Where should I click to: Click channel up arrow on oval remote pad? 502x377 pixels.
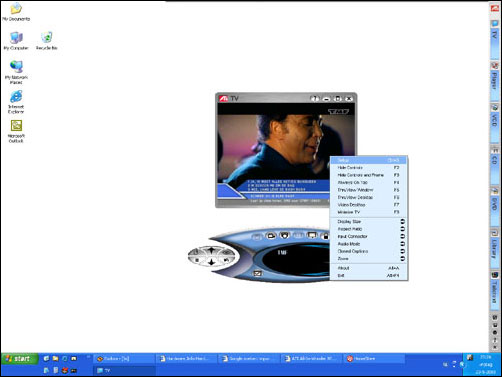[211, 250]
